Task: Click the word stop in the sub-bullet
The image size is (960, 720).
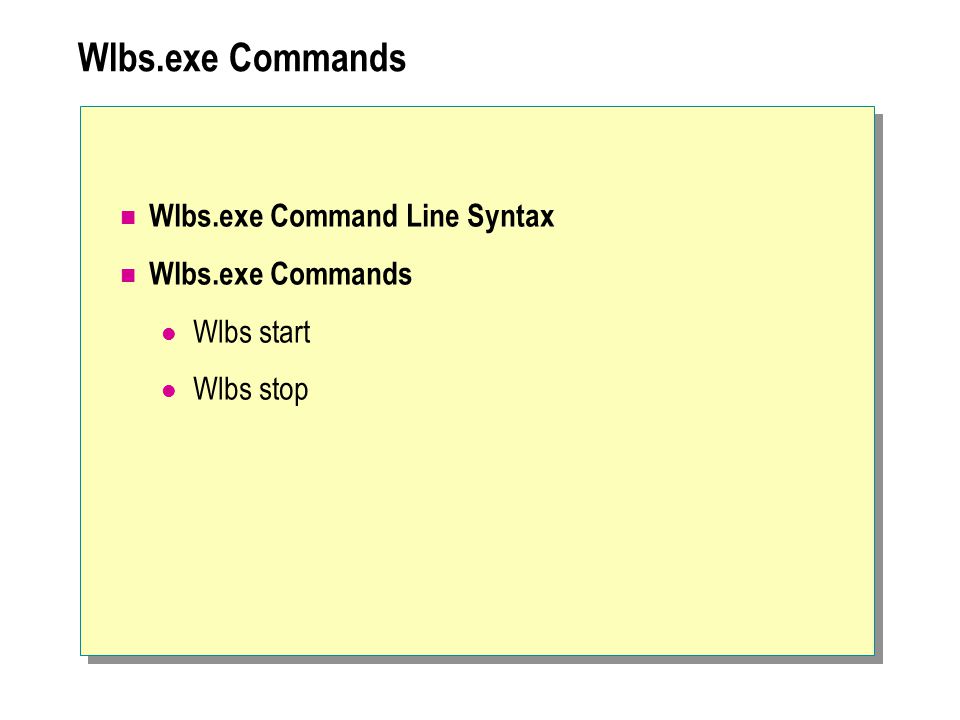Action: tap(283, 391)
